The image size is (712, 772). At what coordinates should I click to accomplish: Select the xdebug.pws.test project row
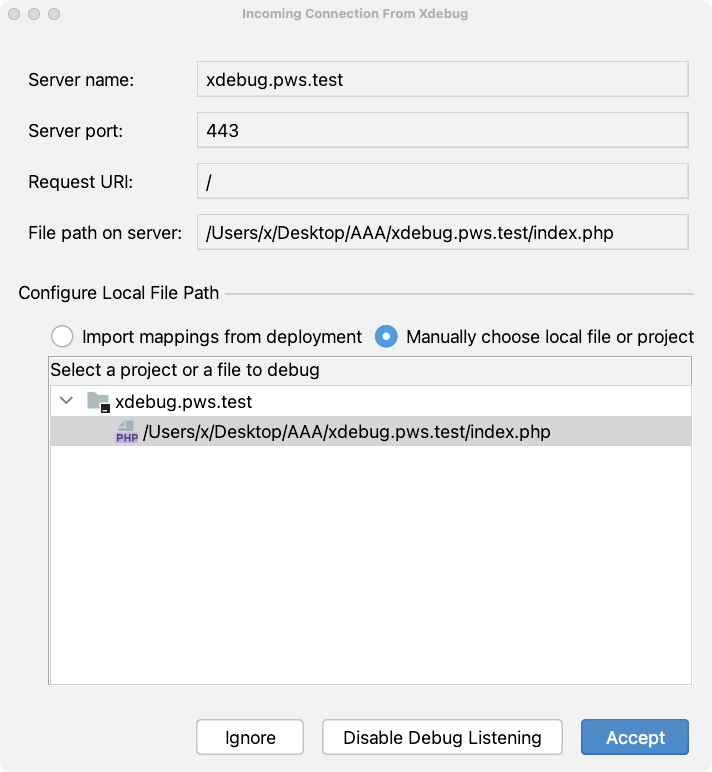coord(371,401)
